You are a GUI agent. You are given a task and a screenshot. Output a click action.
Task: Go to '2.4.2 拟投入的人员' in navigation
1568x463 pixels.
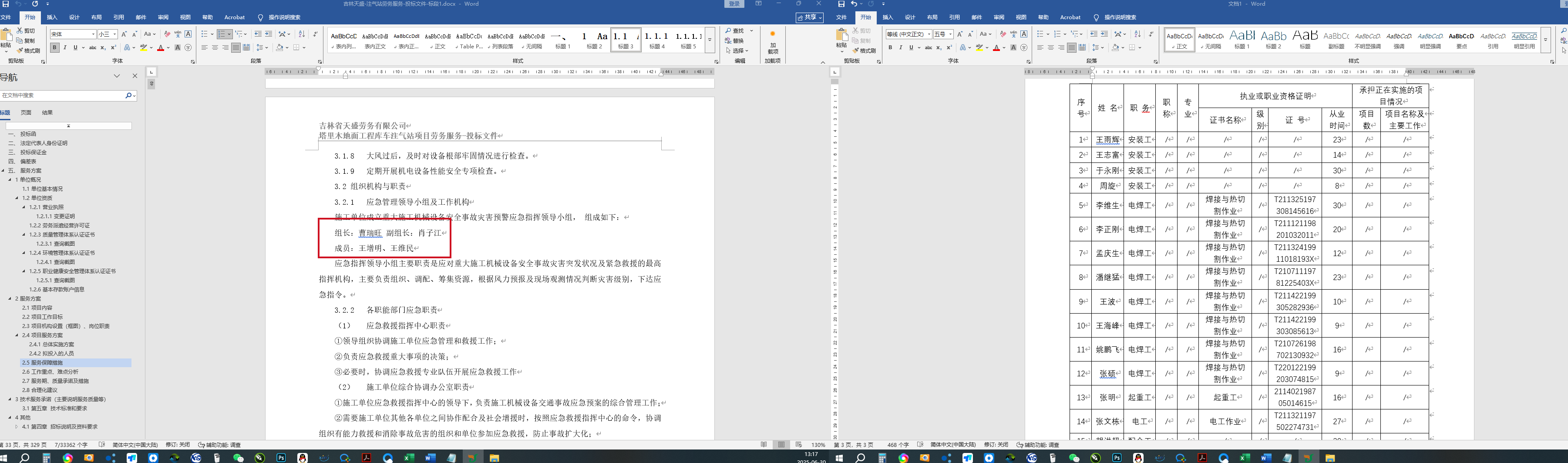tap(52, 353)
